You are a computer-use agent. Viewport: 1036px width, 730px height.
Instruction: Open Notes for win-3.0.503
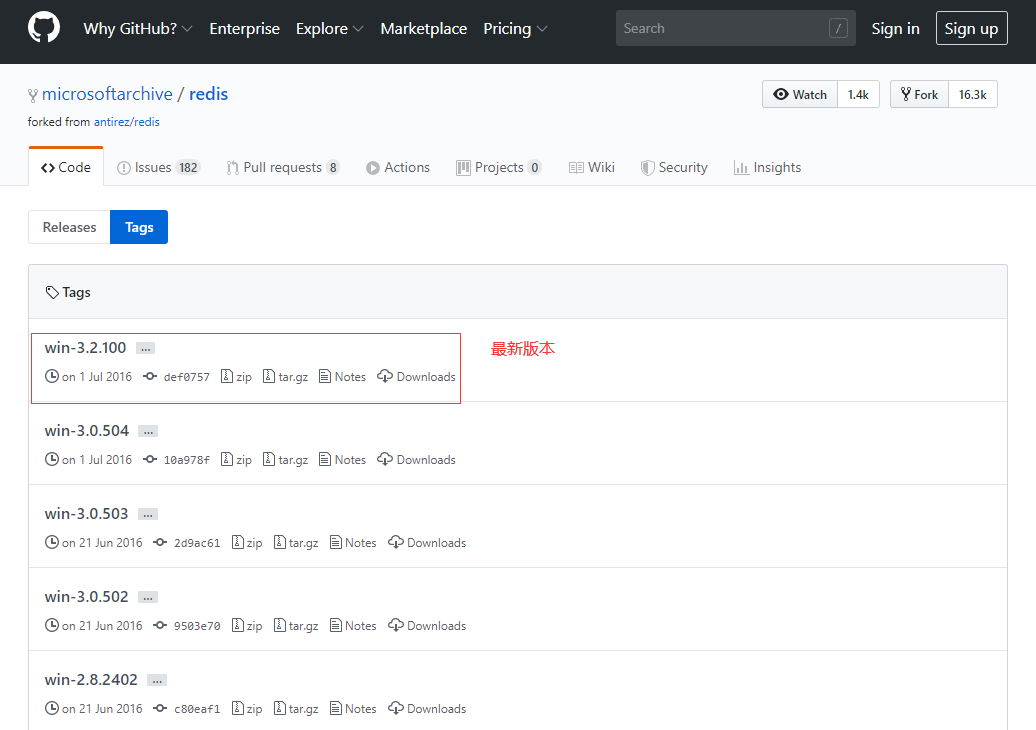pos(353,542)
